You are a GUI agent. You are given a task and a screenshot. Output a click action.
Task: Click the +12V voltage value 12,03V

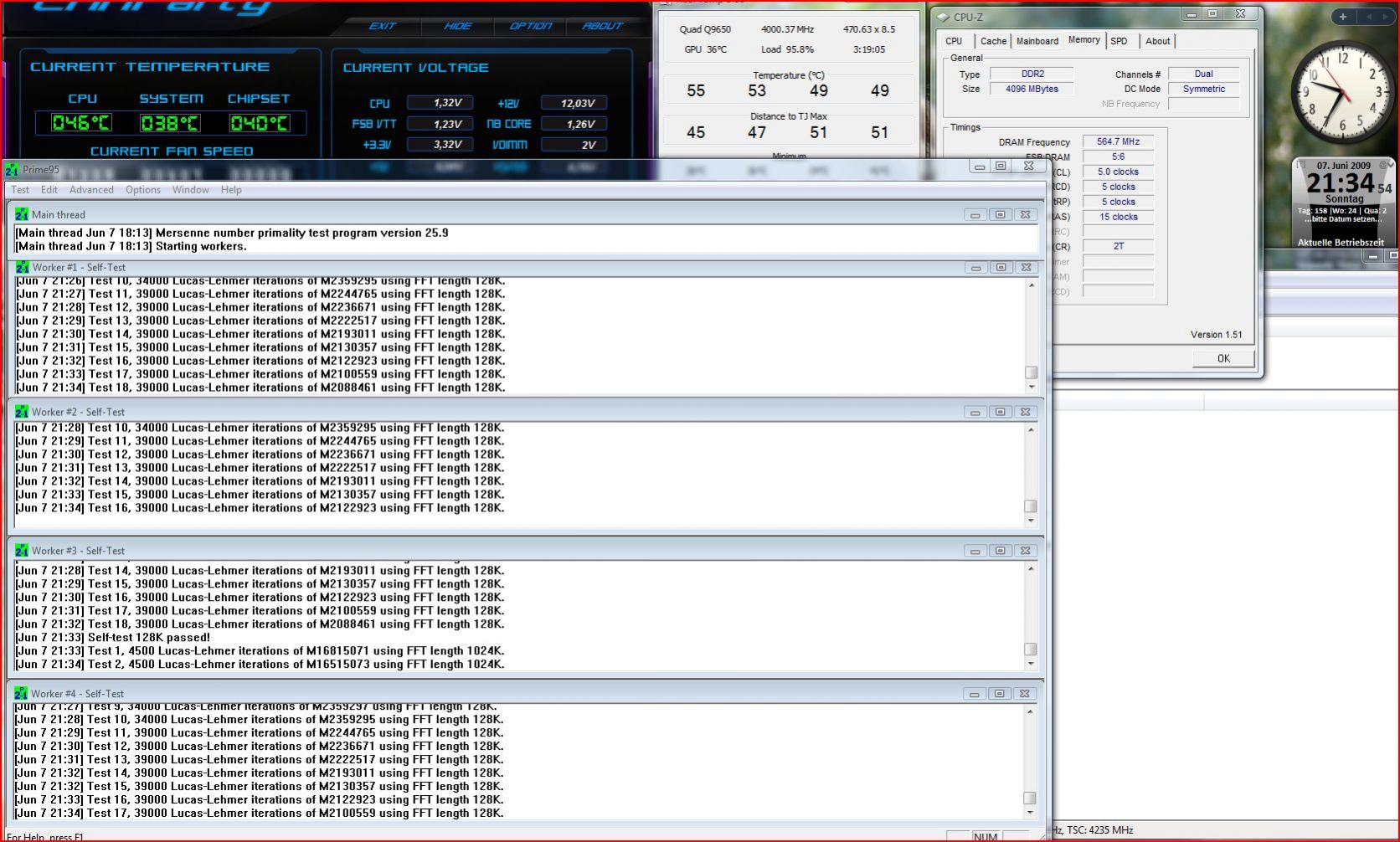tap(574, 103)
